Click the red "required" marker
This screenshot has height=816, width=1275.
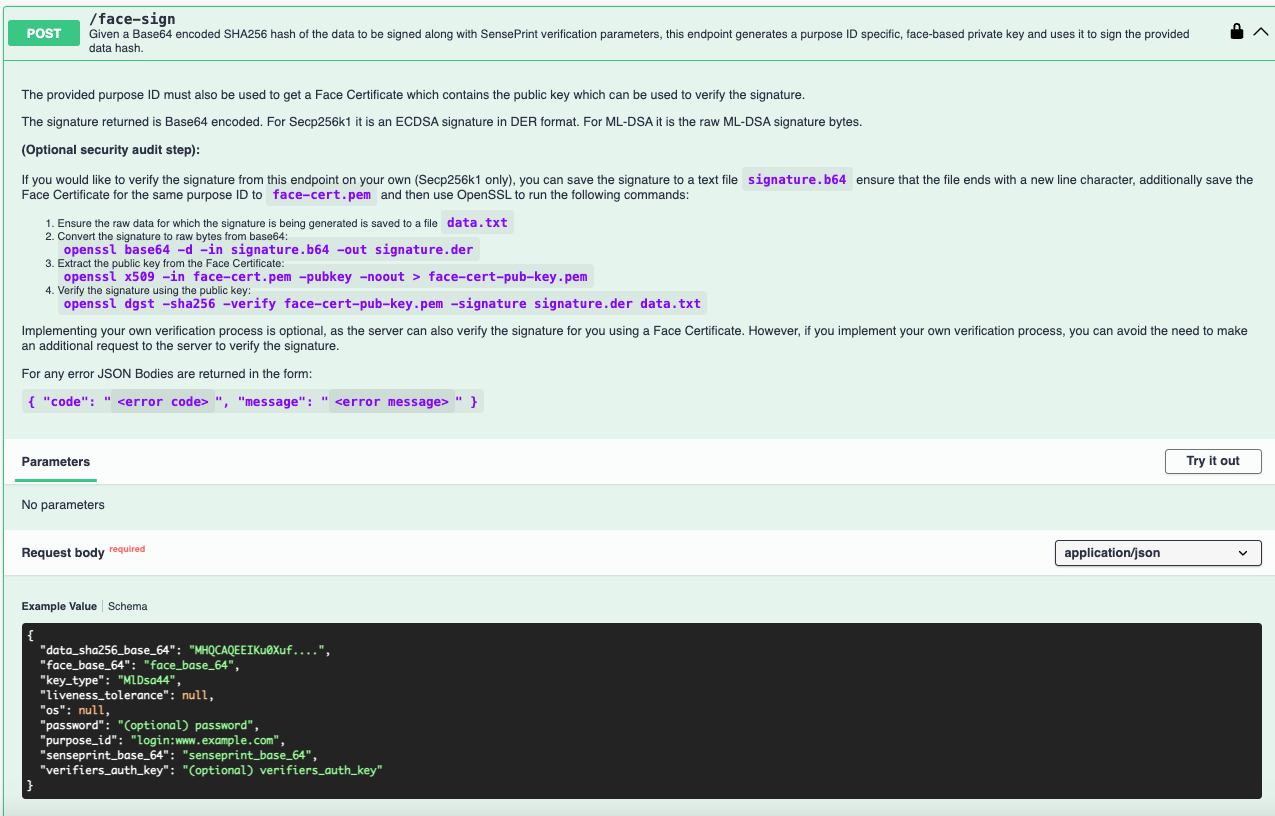(127, 549)
